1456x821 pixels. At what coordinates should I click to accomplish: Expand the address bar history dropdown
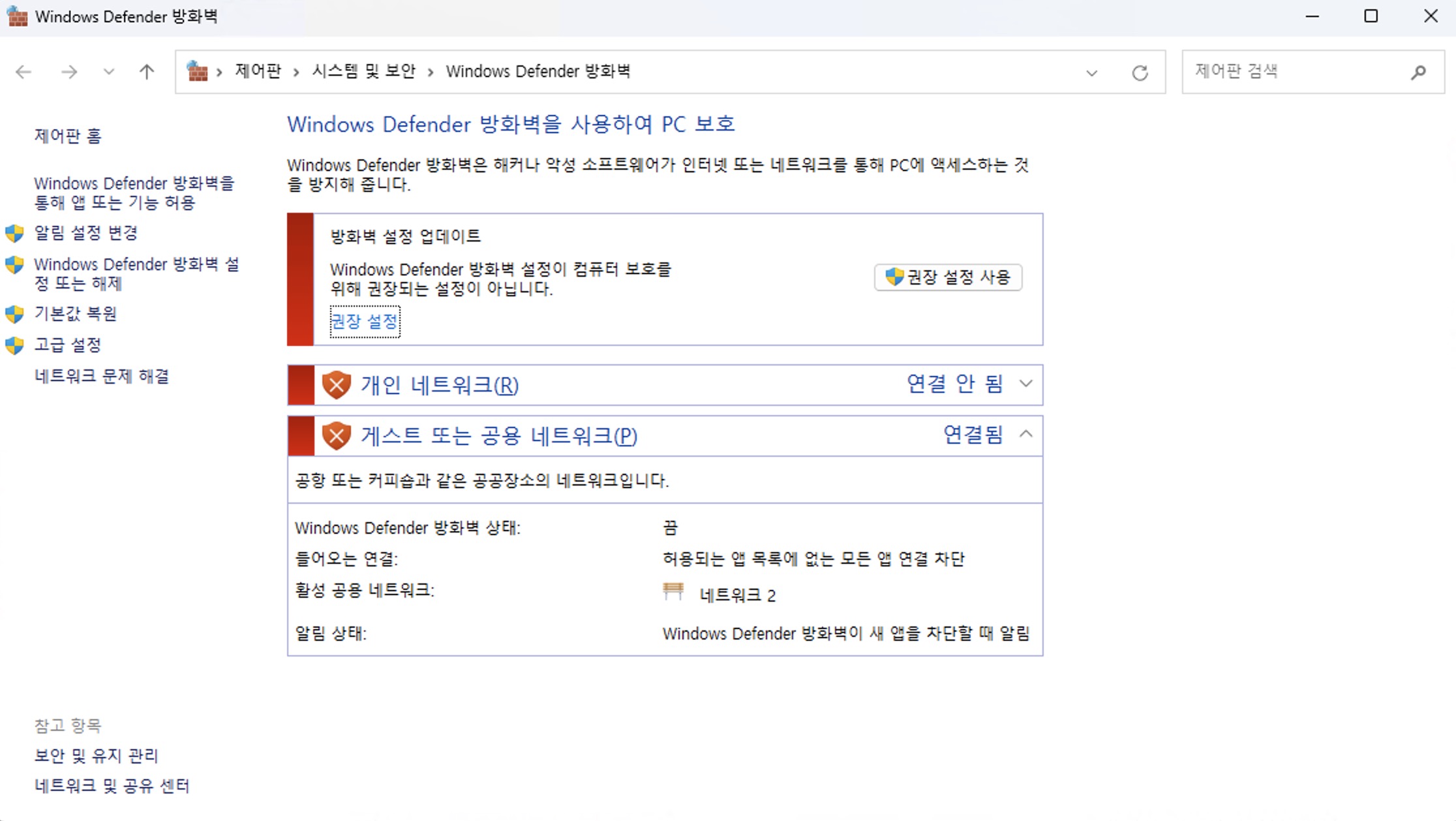(1091, 72)
